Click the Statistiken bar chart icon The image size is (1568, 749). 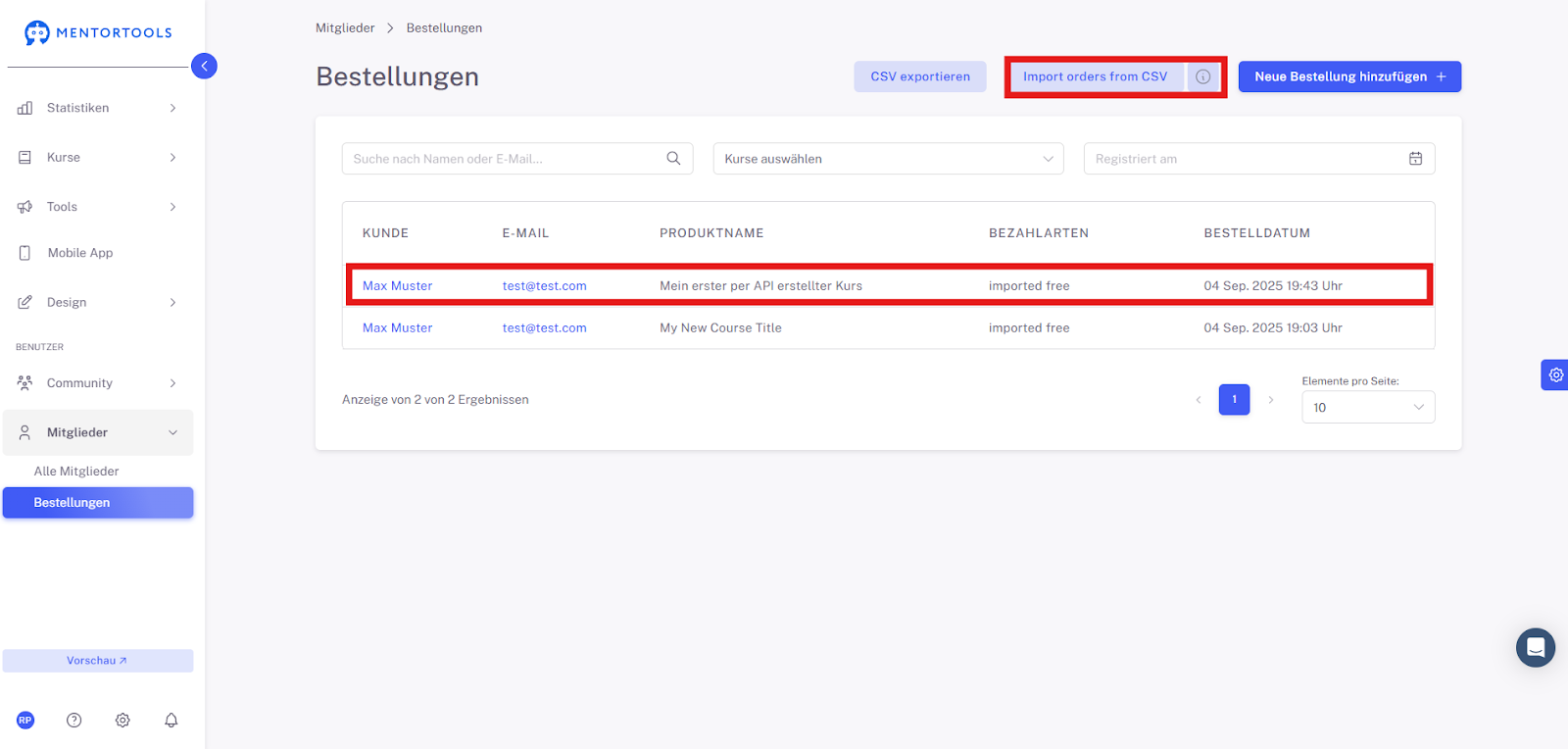tap(24, 108)
